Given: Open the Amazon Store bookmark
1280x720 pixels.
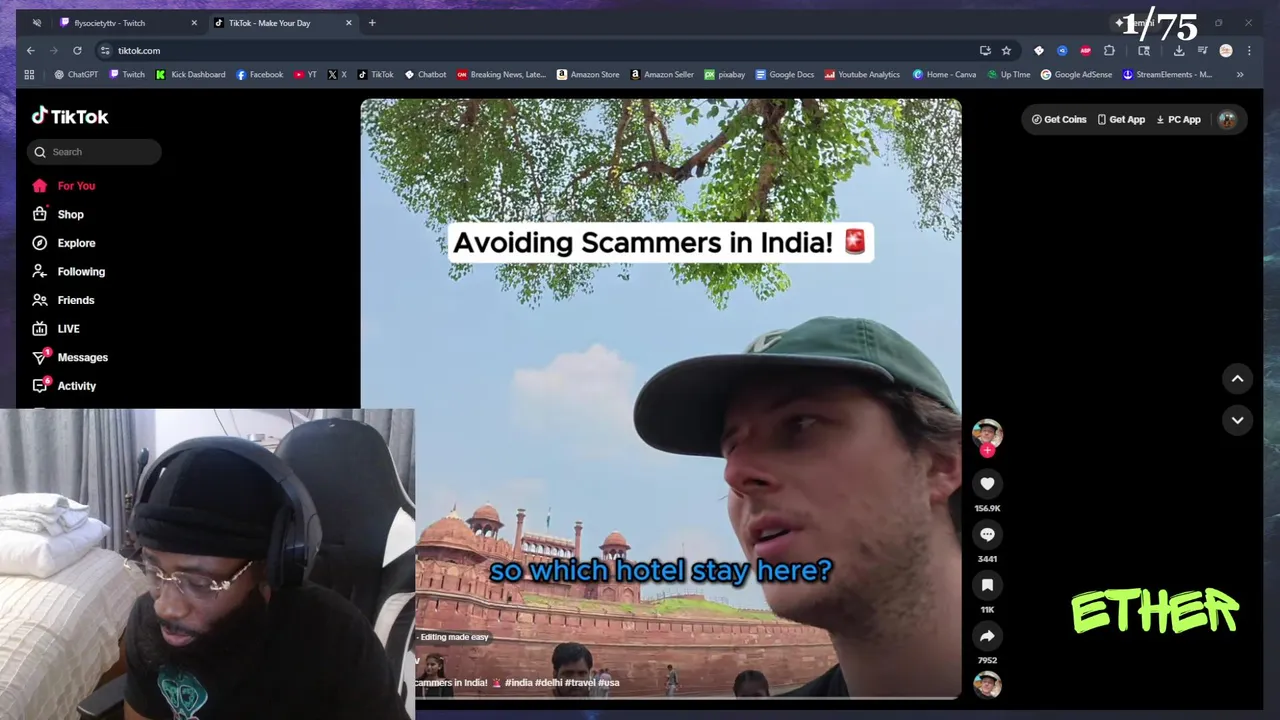Looking at the screenshot, I should click(x=588, y=75).
